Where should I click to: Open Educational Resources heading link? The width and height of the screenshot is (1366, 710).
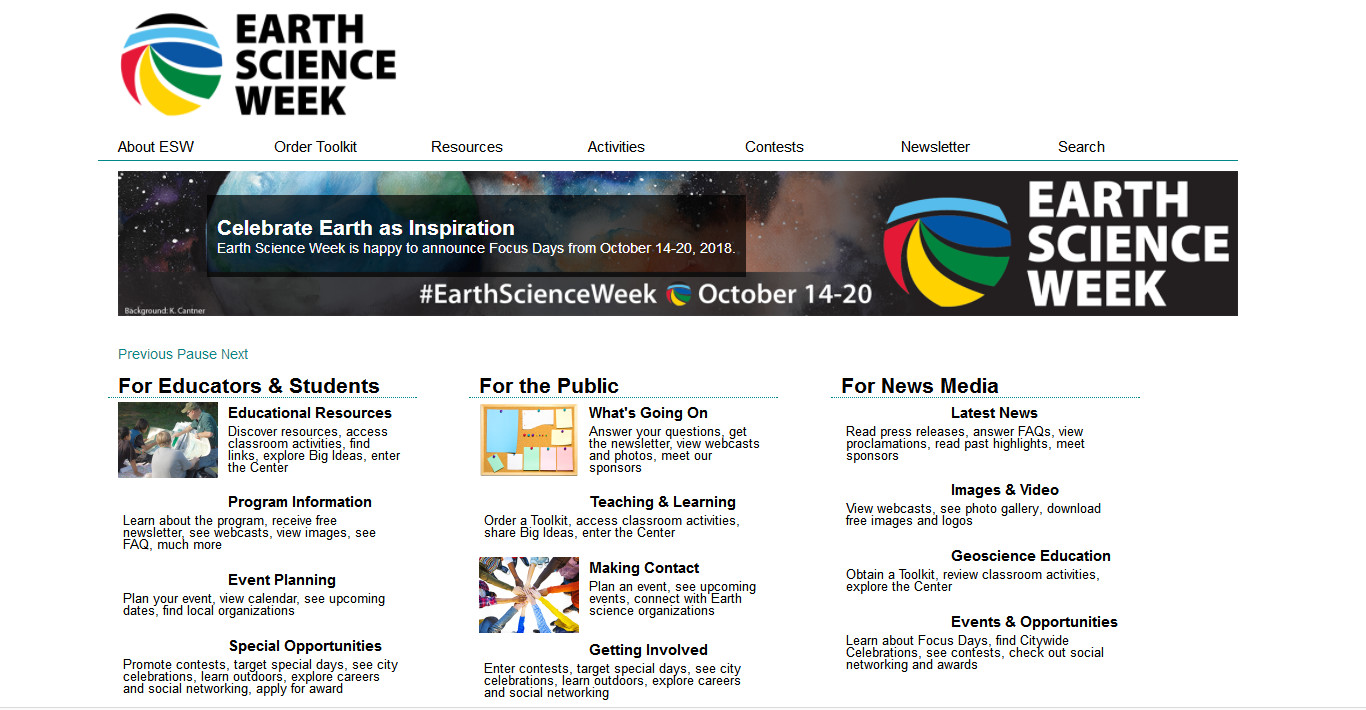point(310,413)
